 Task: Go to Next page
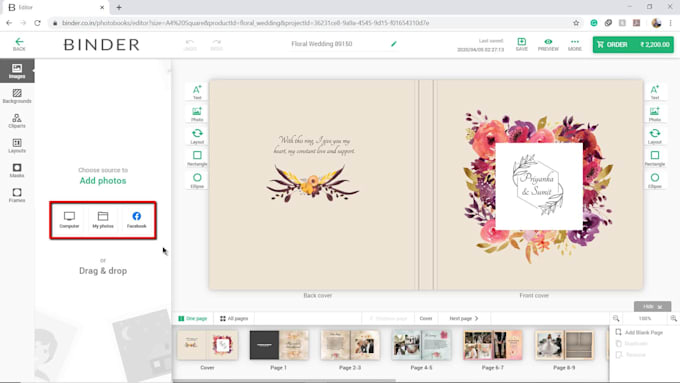coord(464,318)
